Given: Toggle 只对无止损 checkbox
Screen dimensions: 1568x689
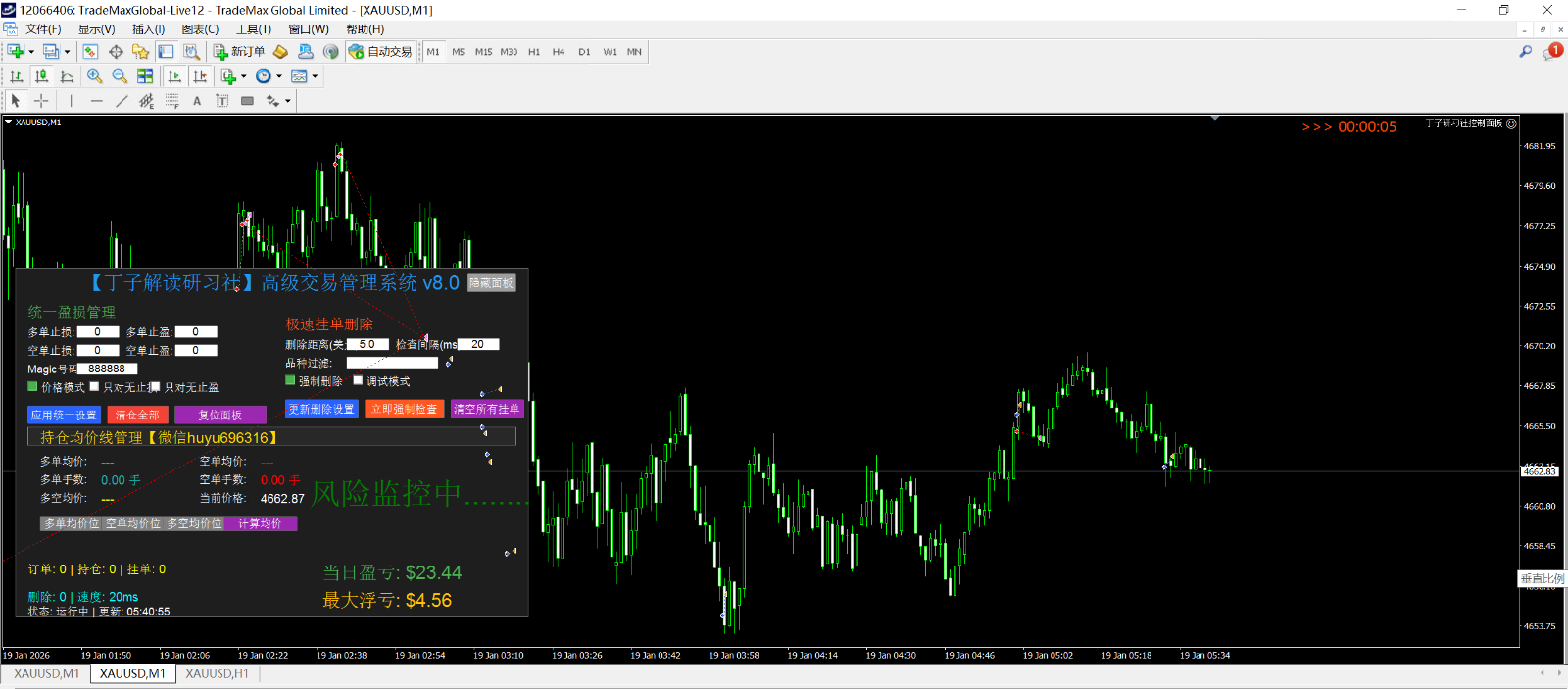Looking at the screenshot, I should tap(94, 386).
